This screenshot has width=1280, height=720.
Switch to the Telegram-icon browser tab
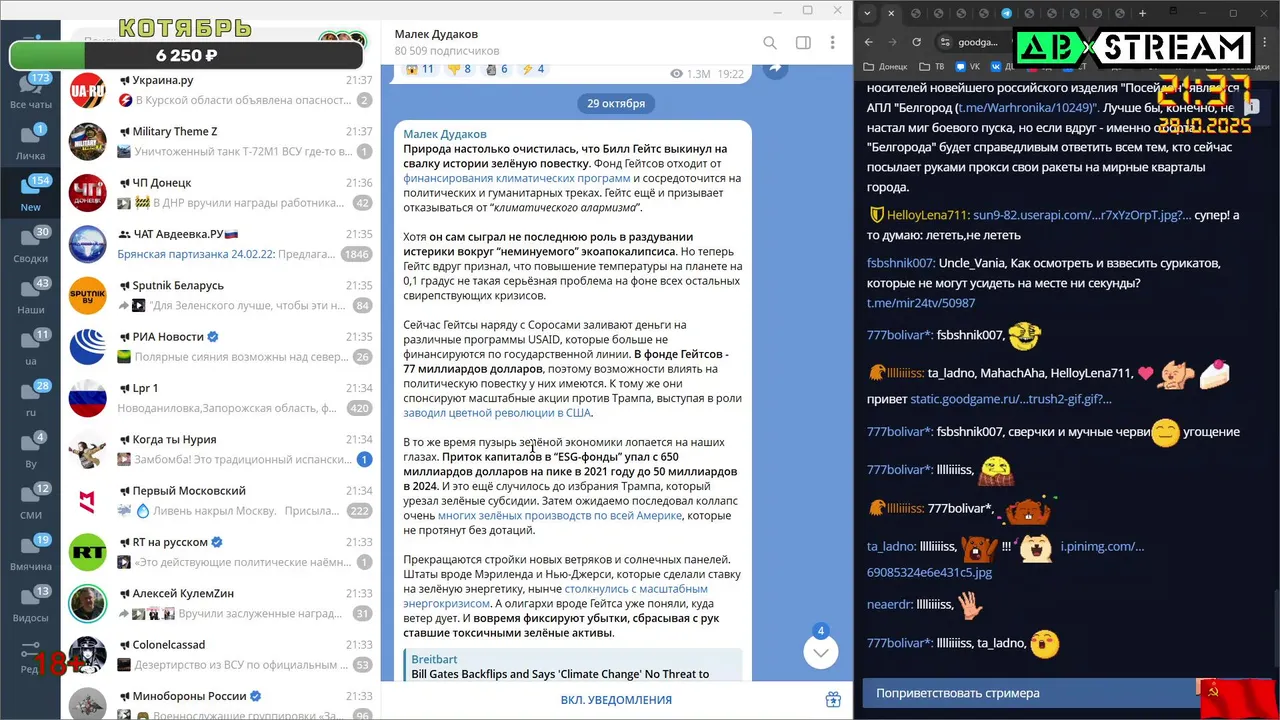click(x=1006, y=14)
